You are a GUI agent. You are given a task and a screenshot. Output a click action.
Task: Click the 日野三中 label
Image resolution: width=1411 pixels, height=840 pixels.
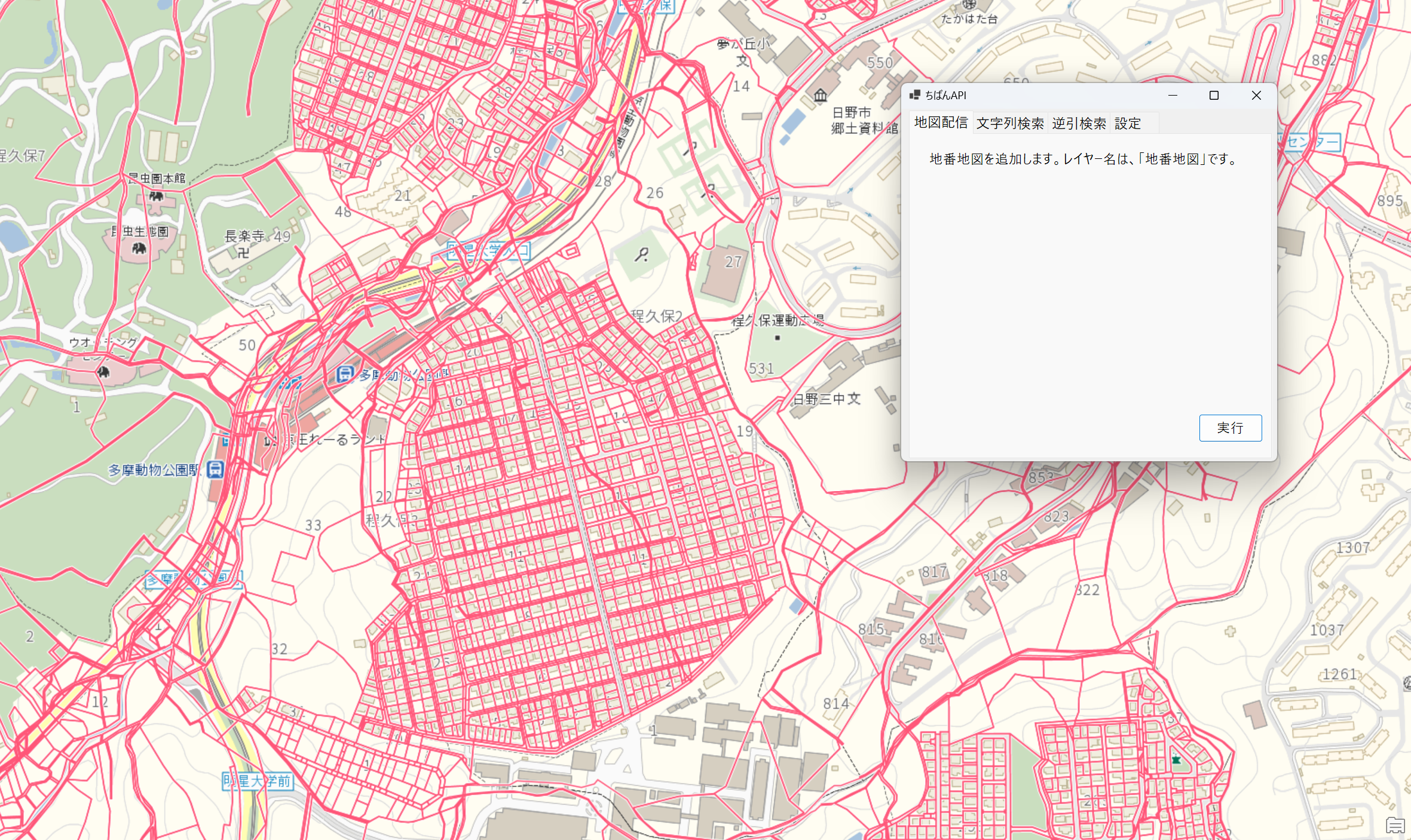(x=819, y=399)
